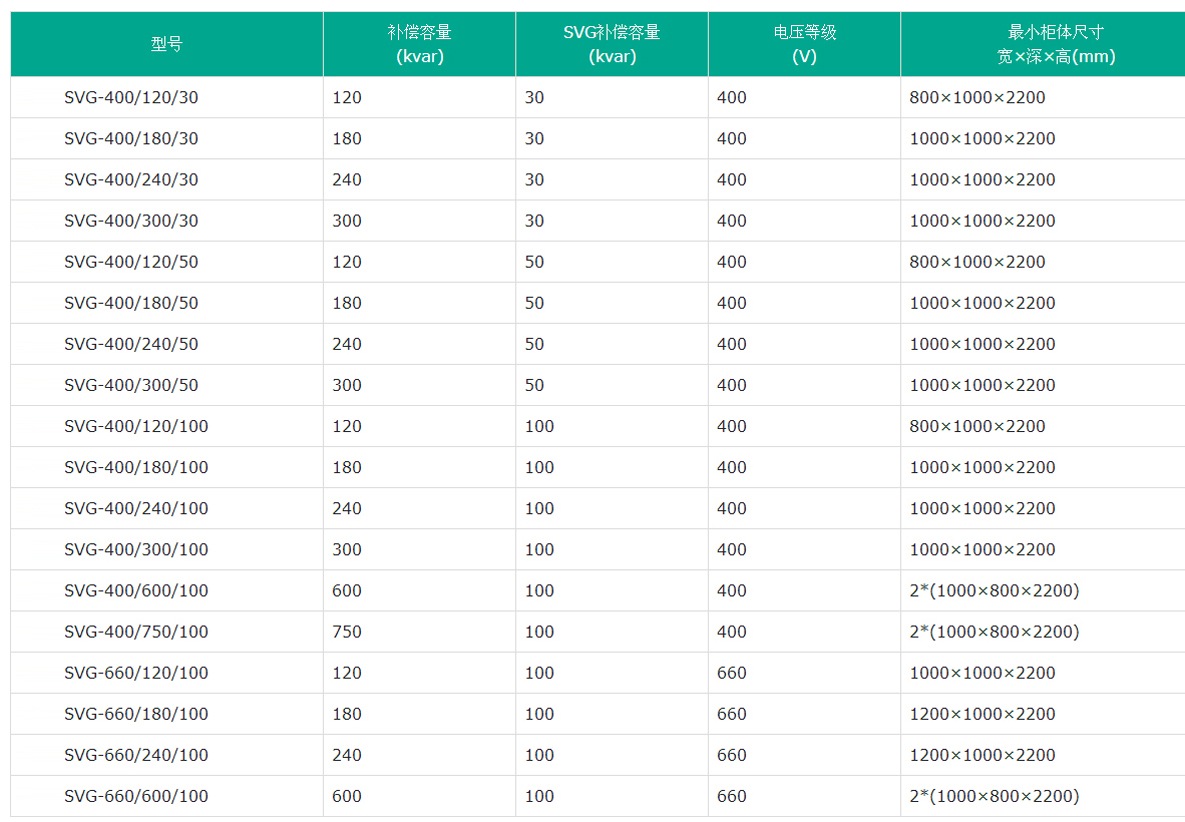This screenshot has width=1185, height=822.
Task: Select the SVG-660/180/100 model name
Action: [136, 714]
